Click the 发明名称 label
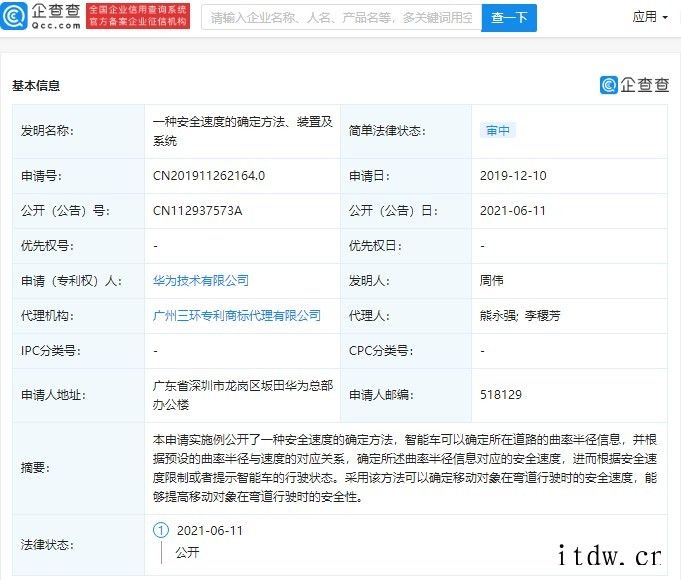 [x=47, y=130]
